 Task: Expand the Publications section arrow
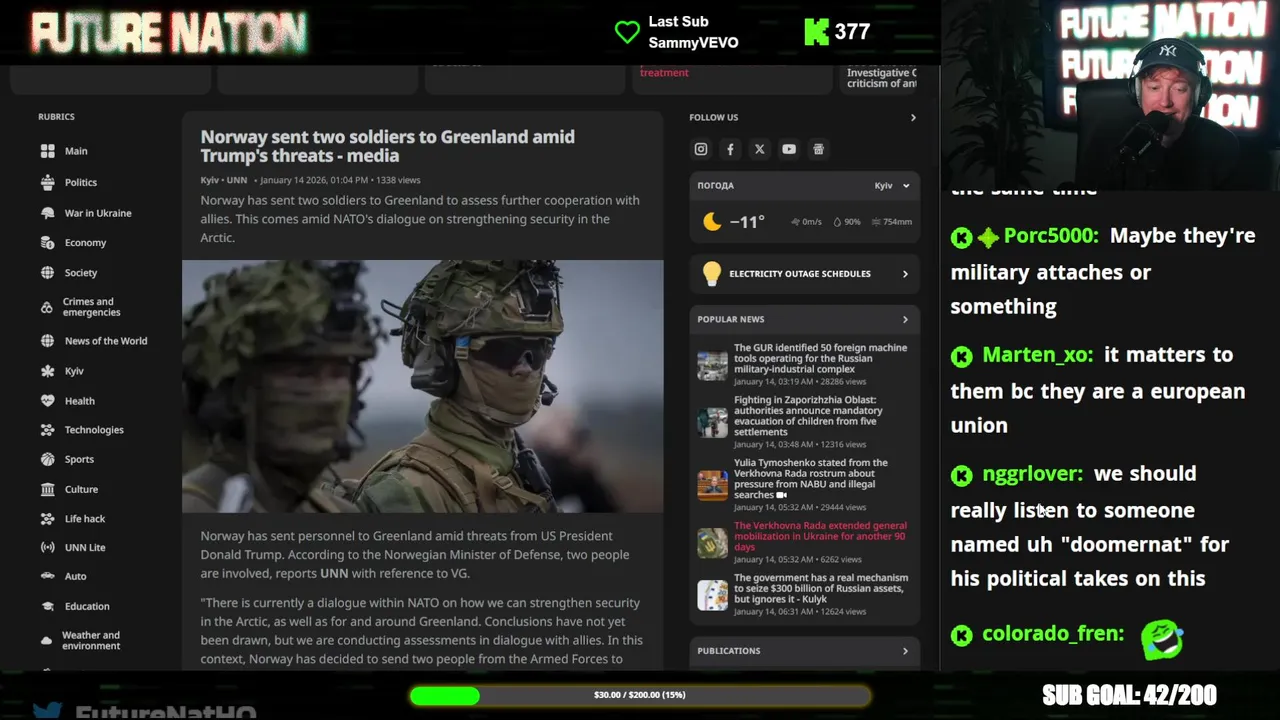[x=905, y=651]
